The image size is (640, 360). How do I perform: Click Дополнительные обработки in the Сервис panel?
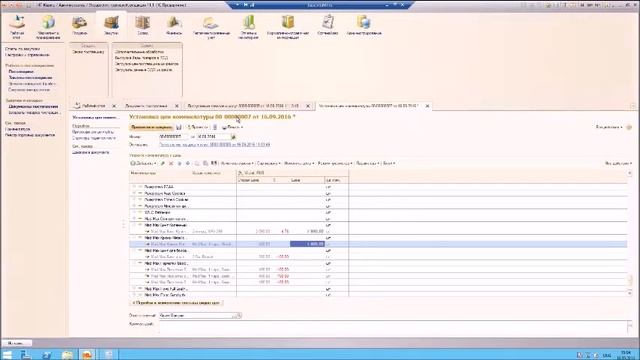139,52
